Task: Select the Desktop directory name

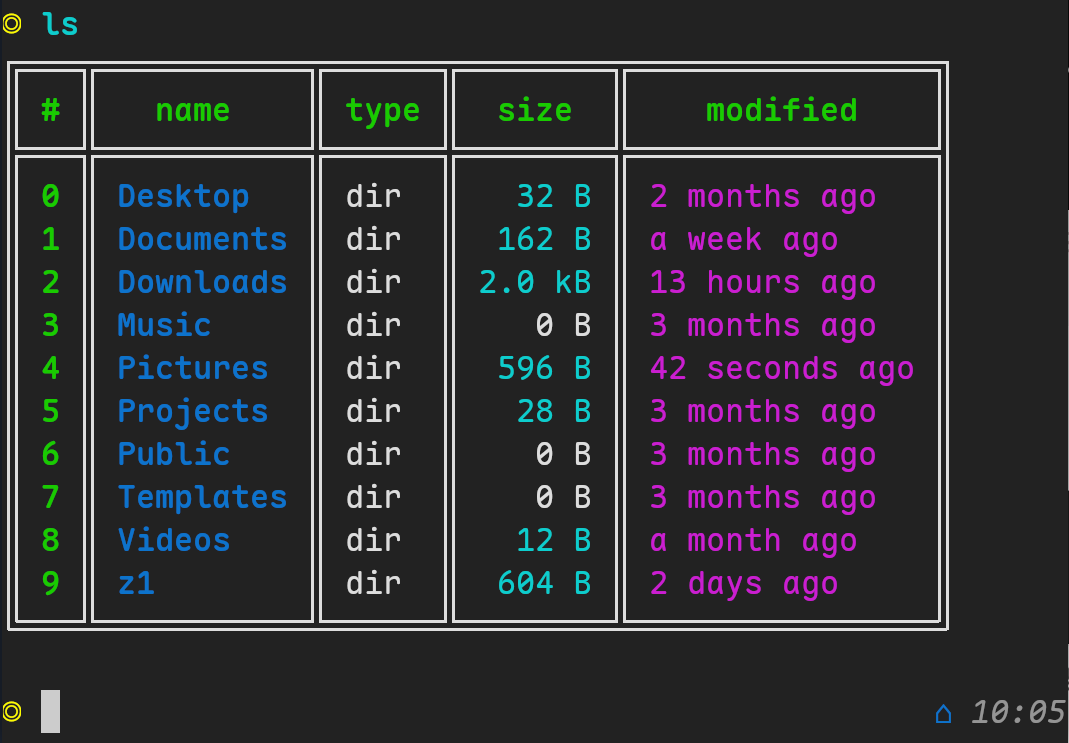Action: click(x=183, y=197)
